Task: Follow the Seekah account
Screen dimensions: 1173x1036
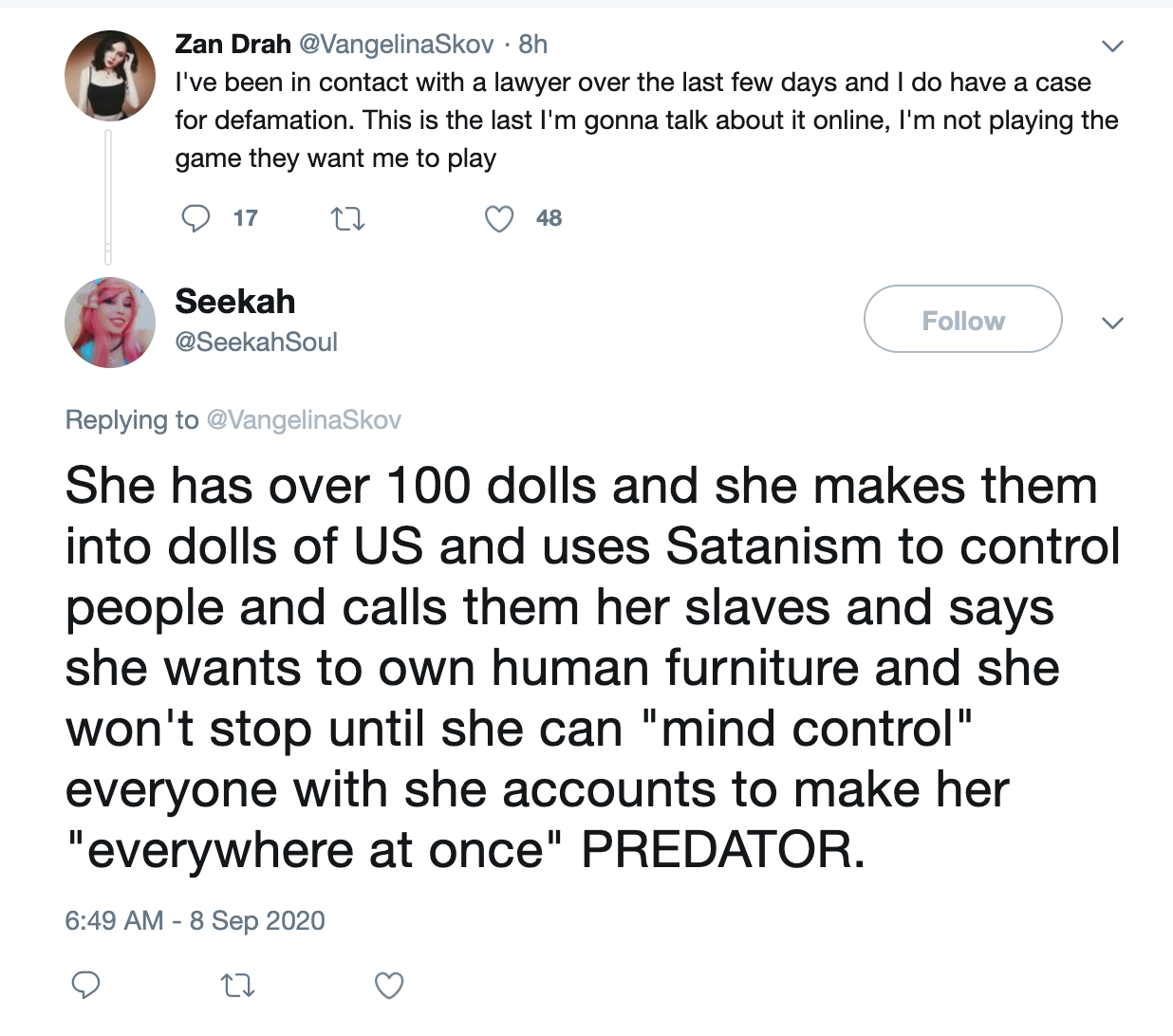Action: click(962, 320)
